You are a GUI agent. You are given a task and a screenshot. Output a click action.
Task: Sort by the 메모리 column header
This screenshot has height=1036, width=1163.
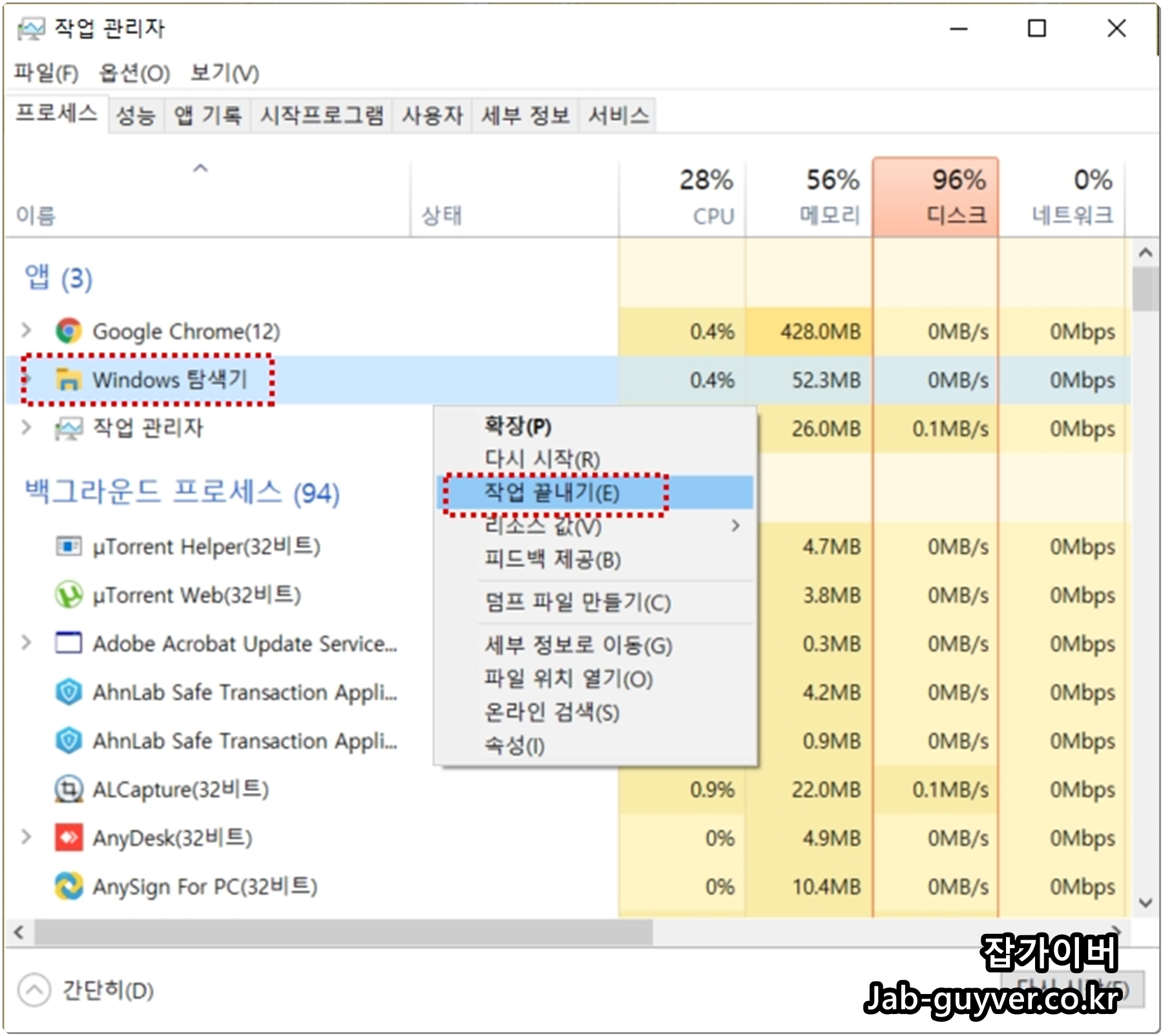point(809,198)
